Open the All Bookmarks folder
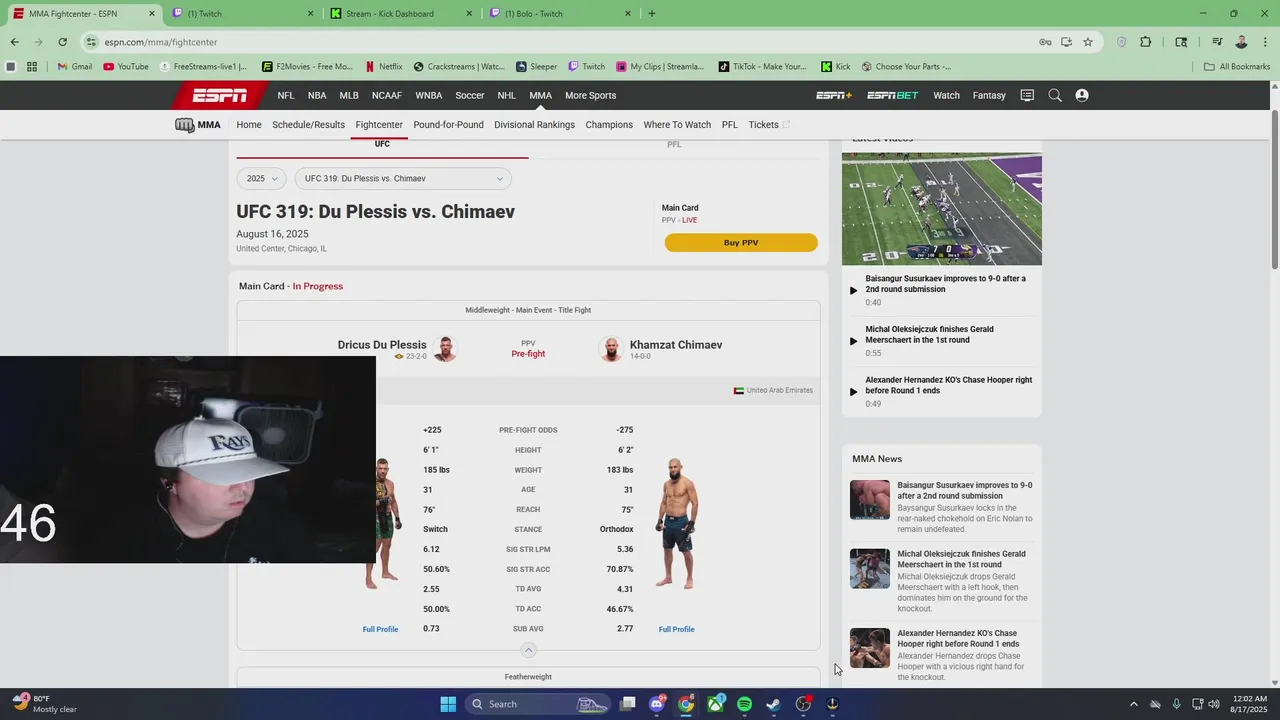 [x=1237, y=67]
